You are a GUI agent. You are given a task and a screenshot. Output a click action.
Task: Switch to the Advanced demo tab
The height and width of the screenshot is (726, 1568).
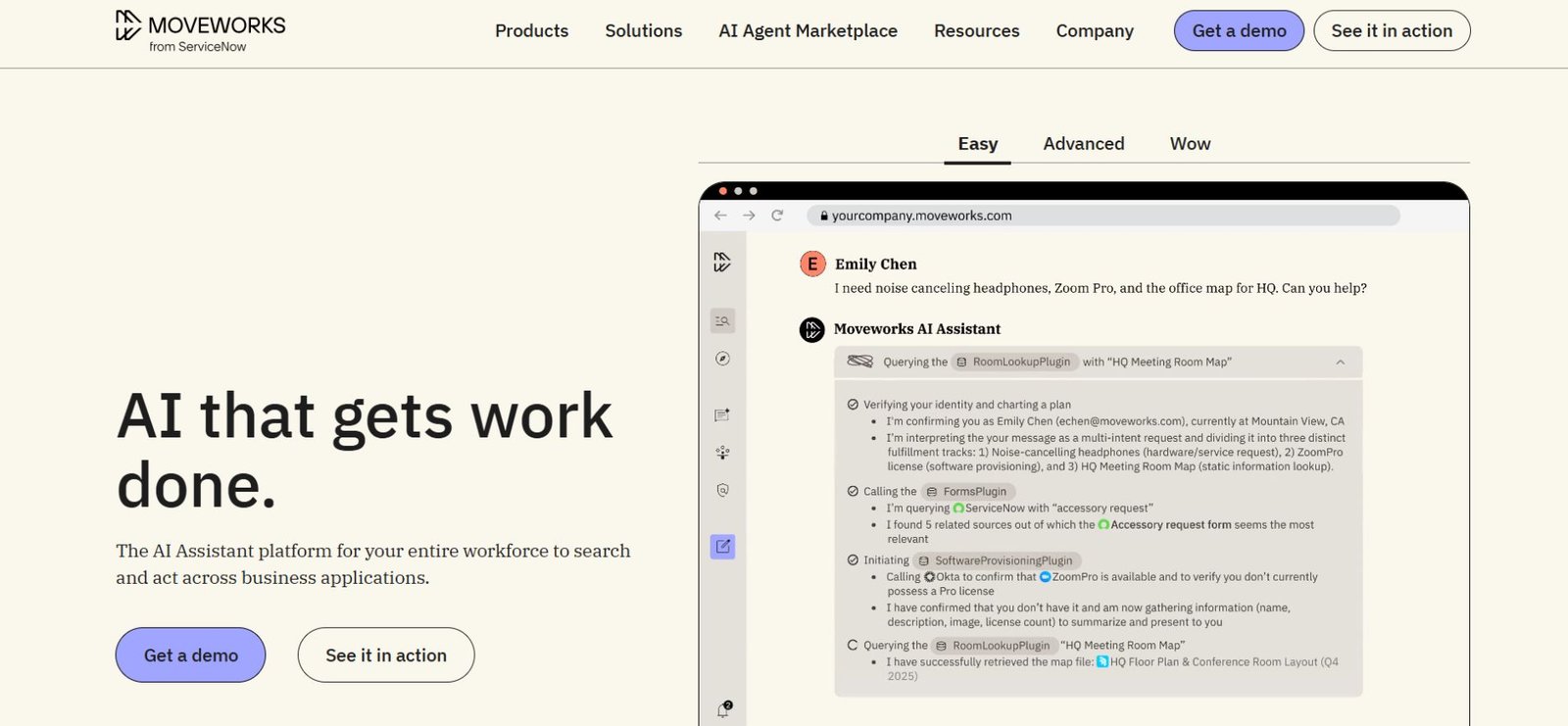click(x=1083, y=144)
